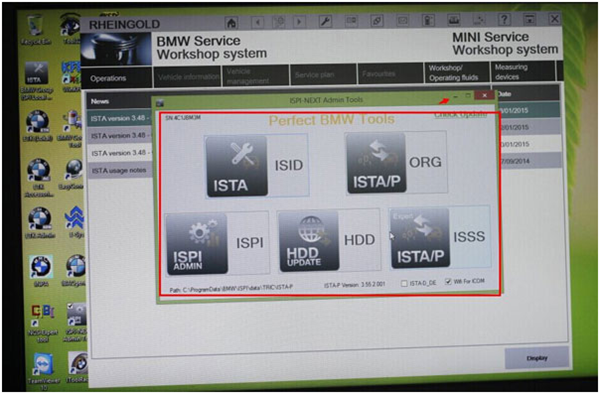Viewport: 600px width, 394px height.
Task: Click the Perfect BMW Tools heading
Action: pos(331,120)
